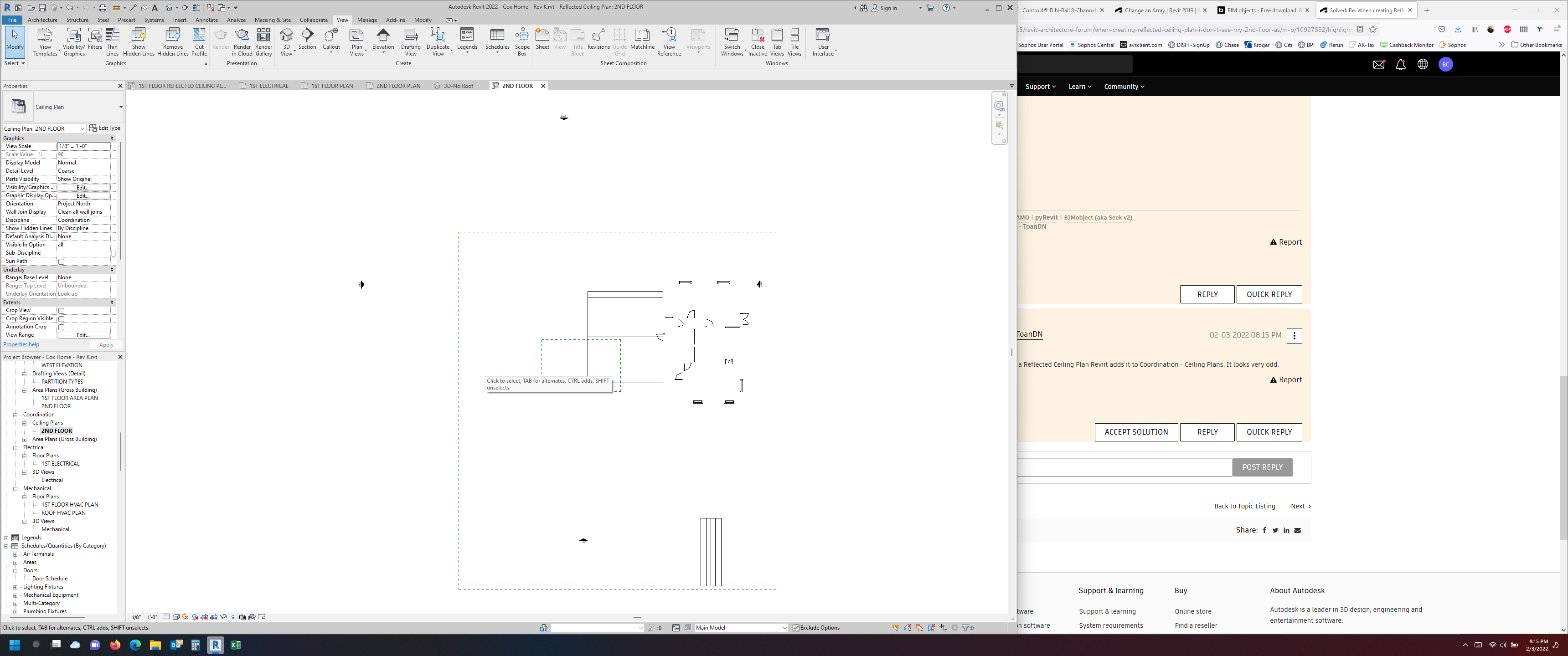Enable the Crop View checkbox

click(61, 311)
